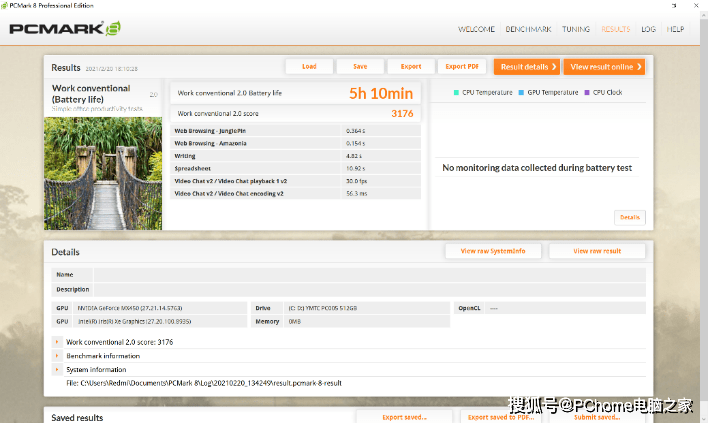Viewport: 708px width, 423px height.
Task: Close the PCMark 8 window
Action: (x=696, y=5)
